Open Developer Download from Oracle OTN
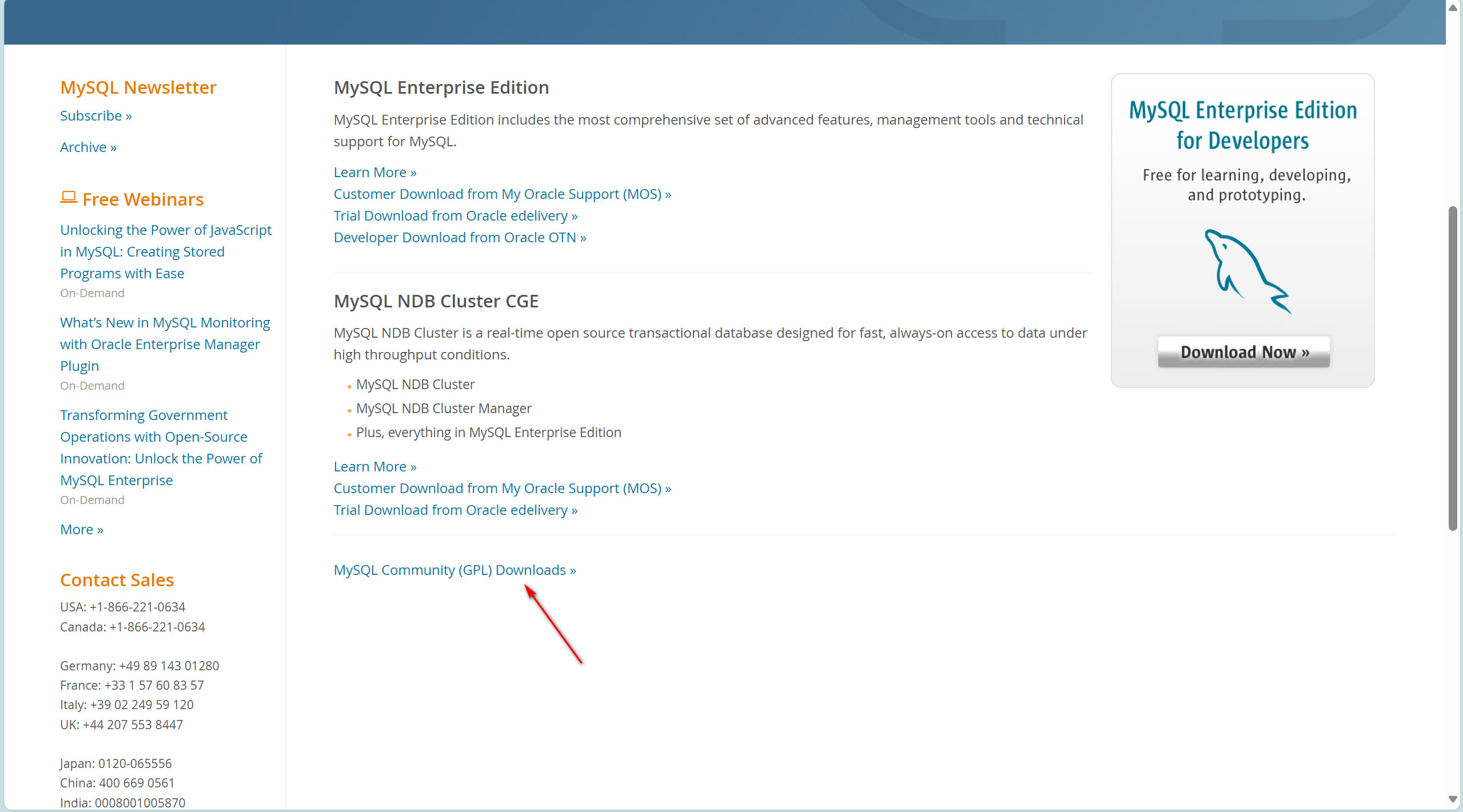Viewport: 1463px width, 812px height. [460, 238]
